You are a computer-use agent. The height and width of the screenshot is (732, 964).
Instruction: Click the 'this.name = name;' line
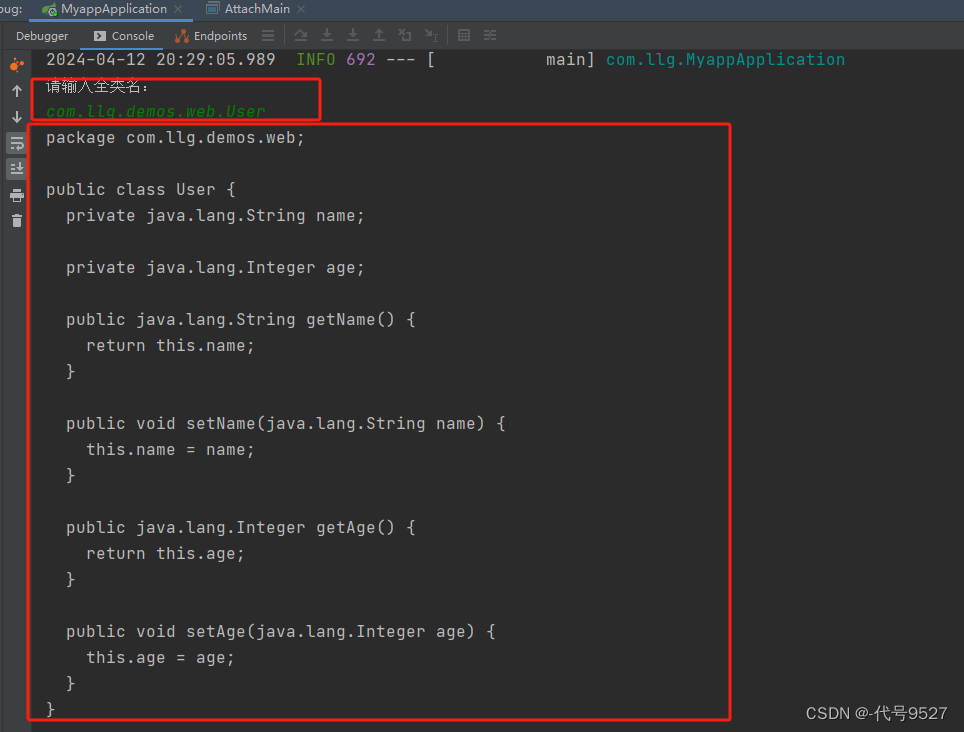(x=170, y=449)
